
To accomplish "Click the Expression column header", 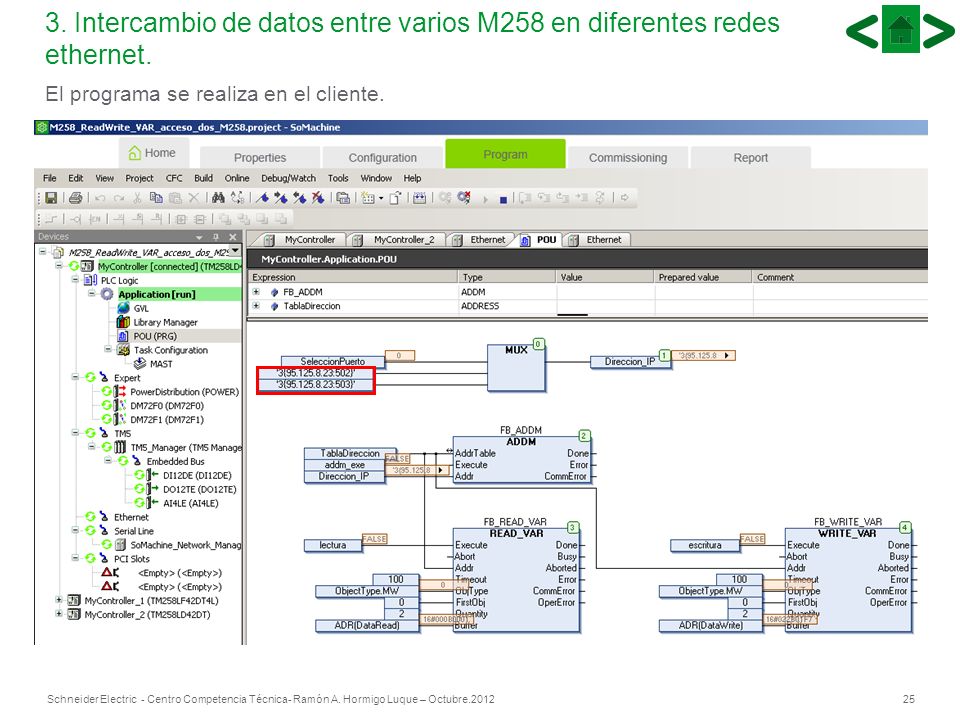I will 353,277.
